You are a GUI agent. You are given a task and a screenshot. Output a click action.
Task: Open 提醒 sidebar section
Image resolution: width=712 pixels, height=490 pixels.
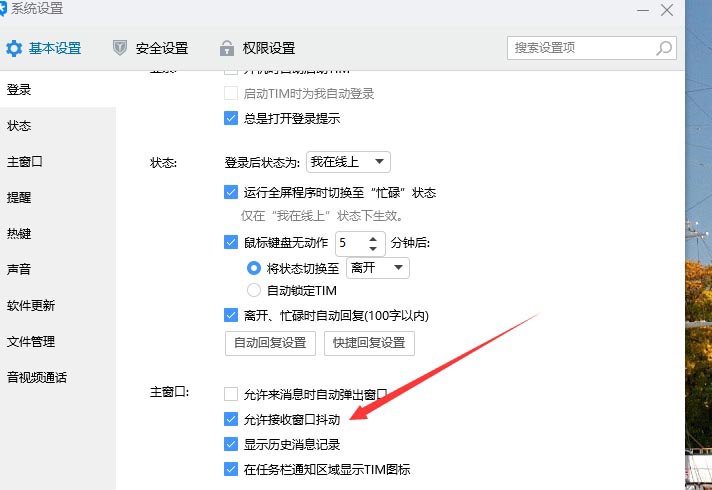point(58,198)
